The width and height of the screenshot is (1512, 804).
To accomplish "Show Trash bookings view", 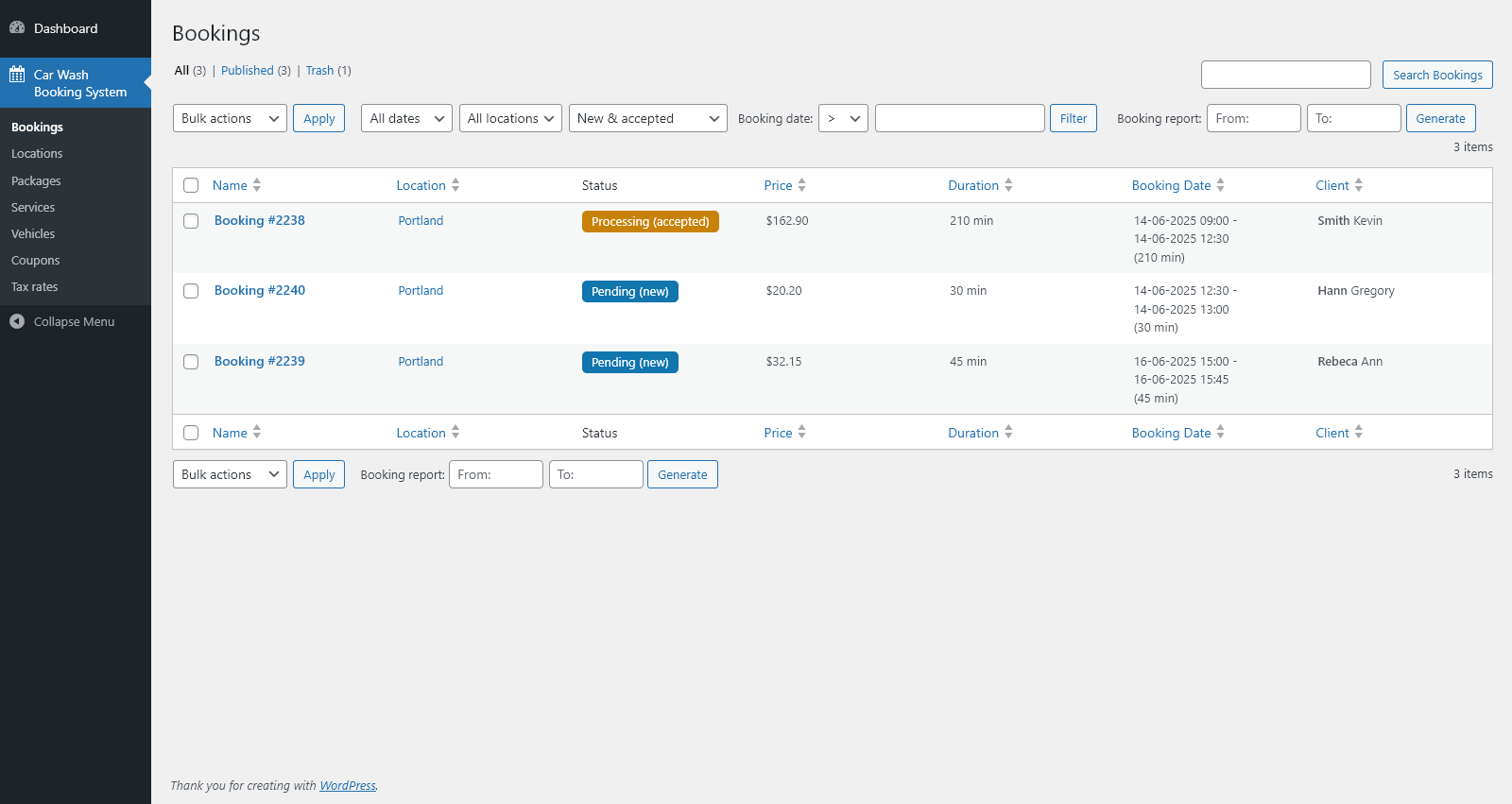I will coord(319,70).
